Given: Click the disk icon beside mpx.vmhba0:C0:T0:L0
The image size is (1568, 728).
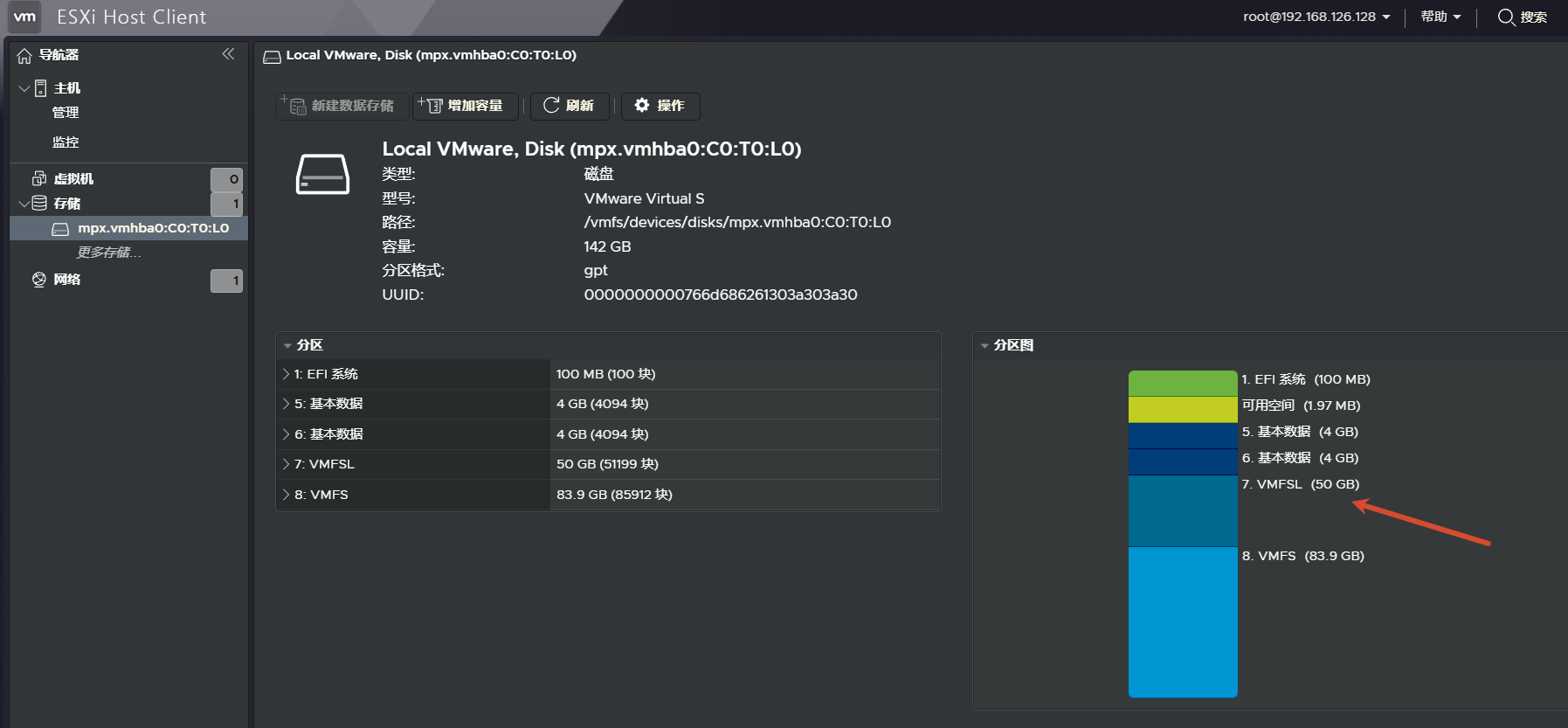Looking at the screenshot, I should pos(60,229).
